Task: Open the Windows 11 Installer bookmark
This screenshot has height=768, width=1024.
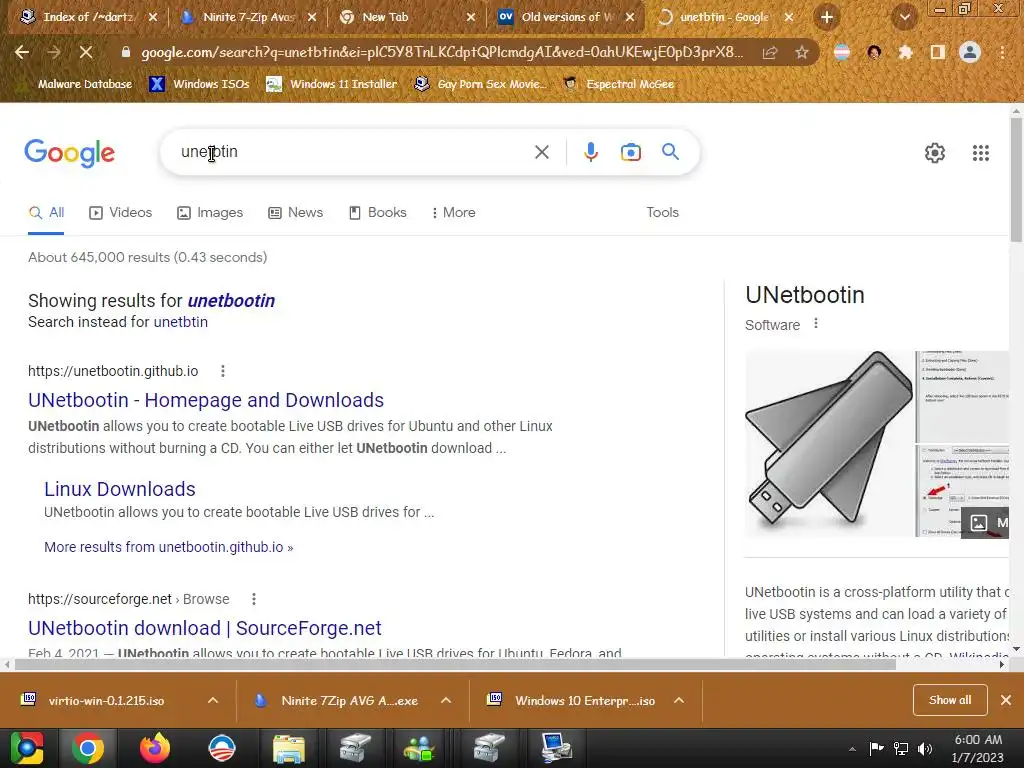Action: pos(332,84)
